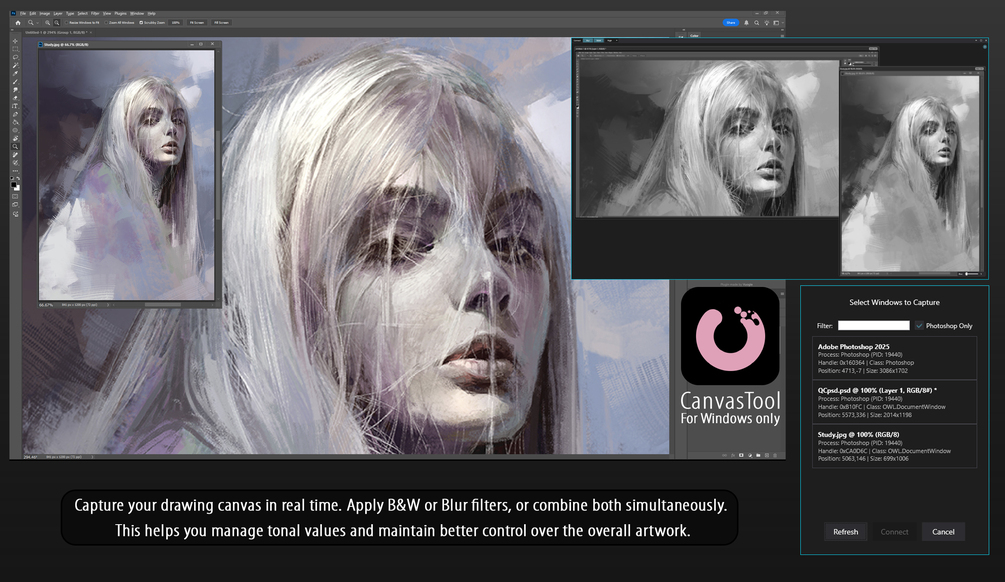Open the Edit Toolbar three-dot menu

(x=15, y=170)
